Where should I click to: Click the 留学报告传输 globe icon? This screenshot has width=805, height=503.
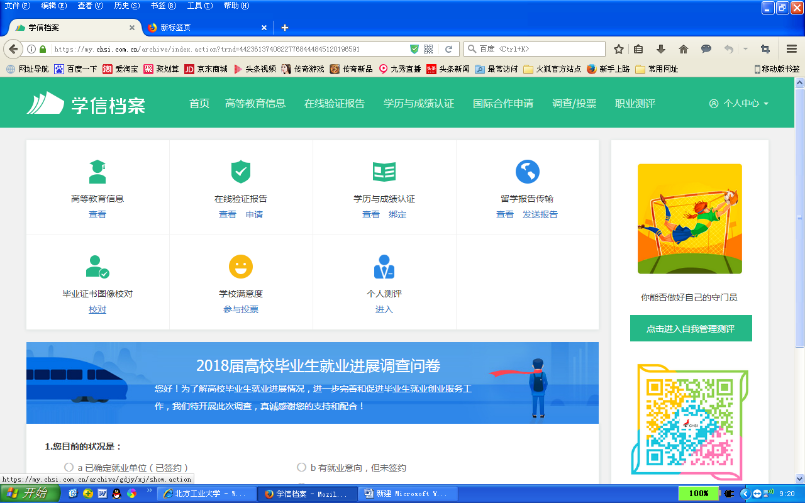tap(527, 171)
